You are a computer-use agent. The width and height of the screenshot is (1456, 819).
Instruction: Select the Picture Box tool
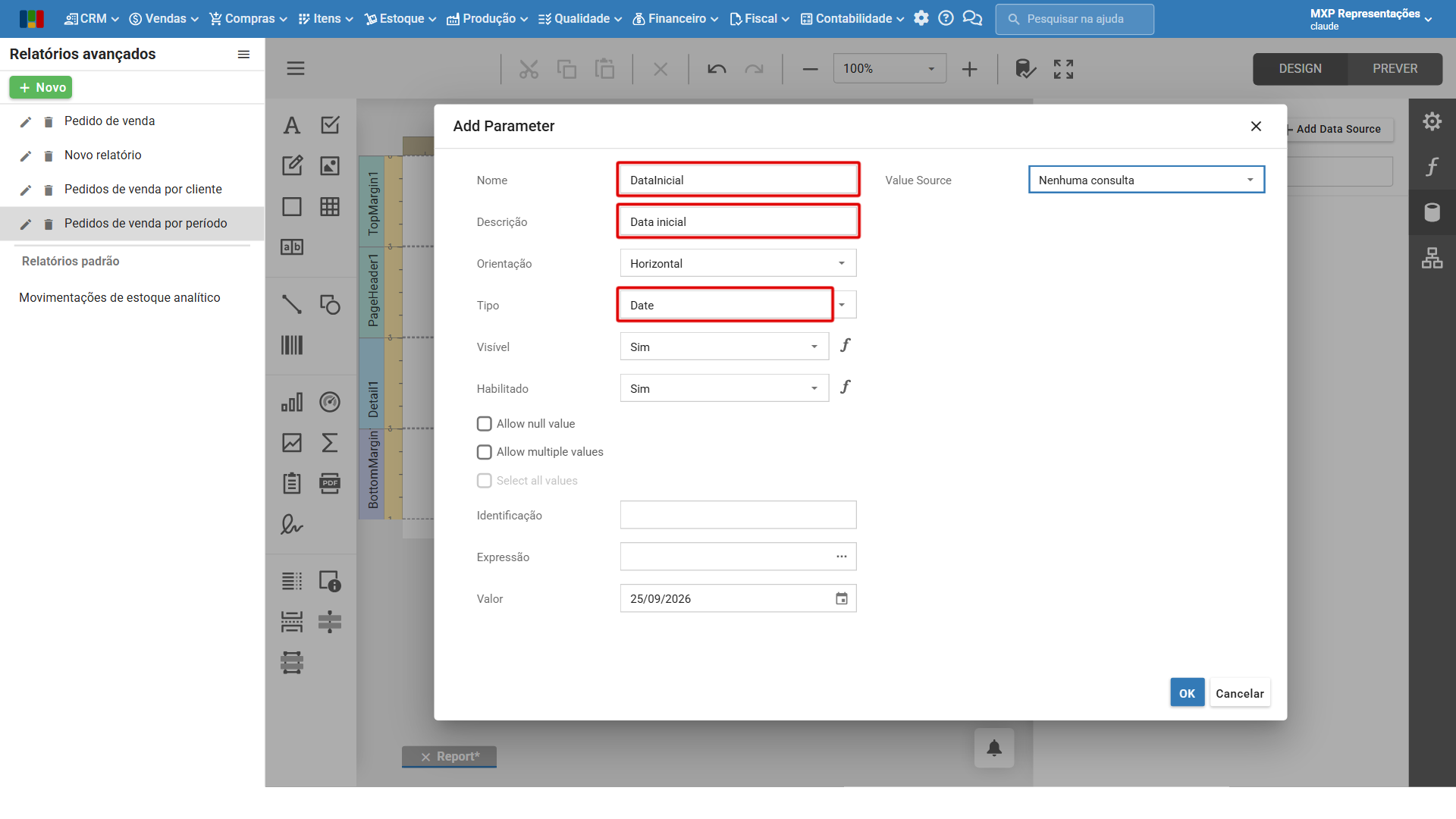[330, 166]
